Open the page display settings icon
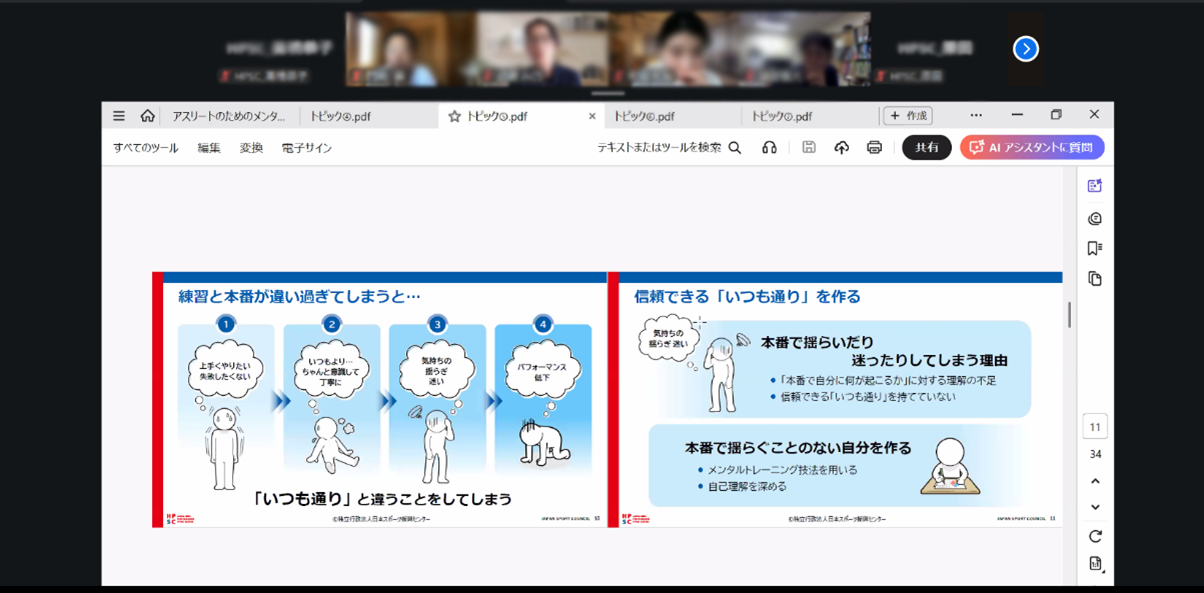The height and width of the screenshot is (593, 1204). (1095, 564)
